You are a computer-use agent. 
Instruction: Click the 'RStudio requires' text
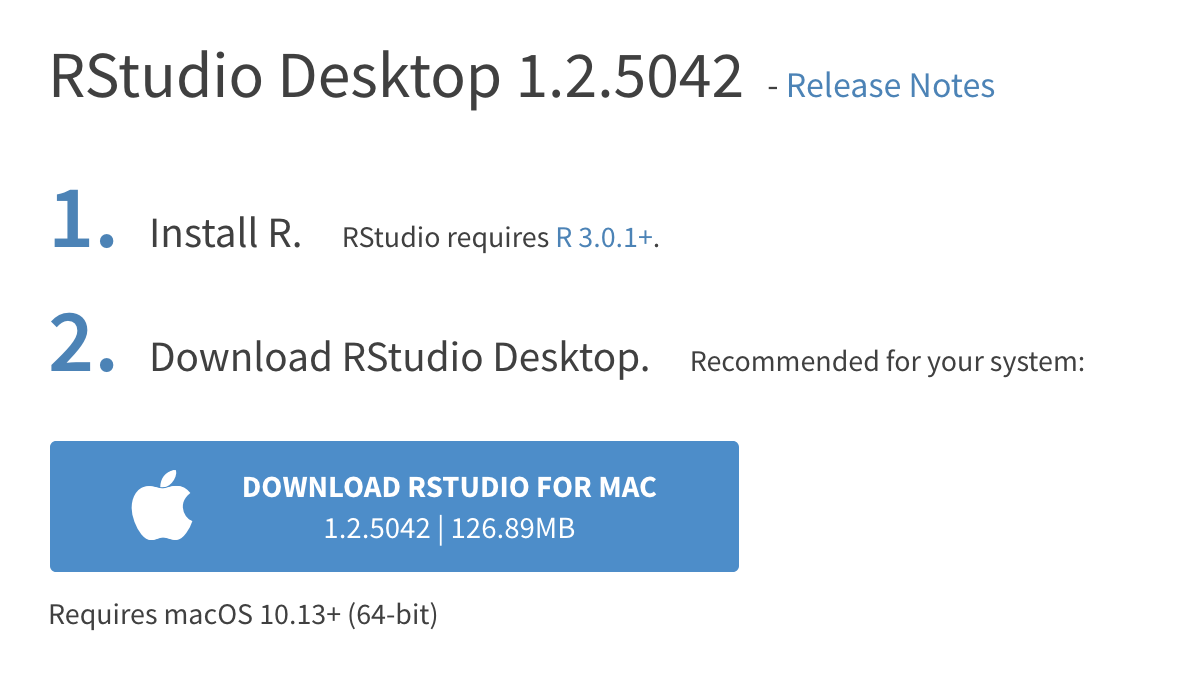tap(446, 238)
